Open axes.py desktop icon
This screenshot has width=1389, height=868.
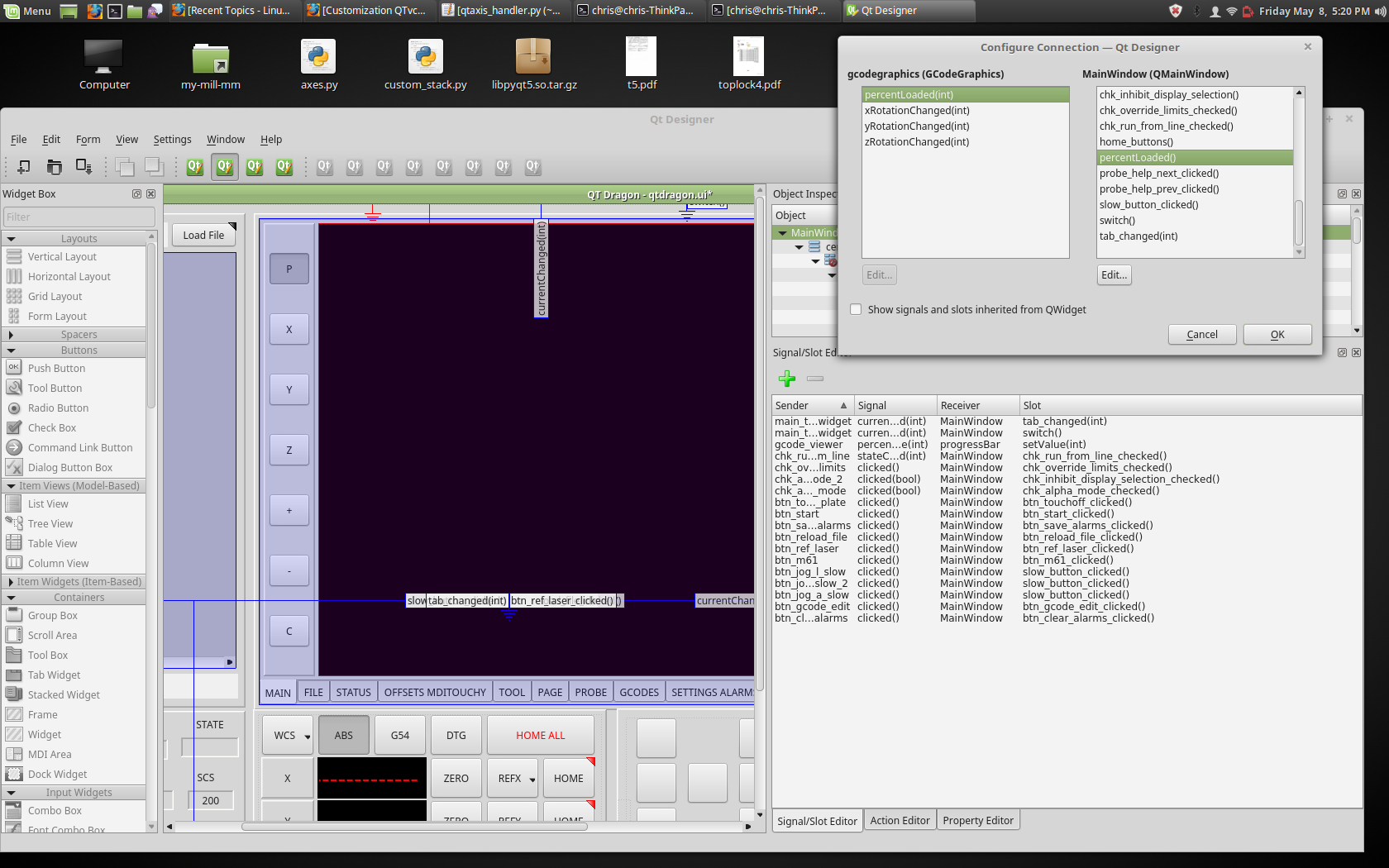[318, 64]
